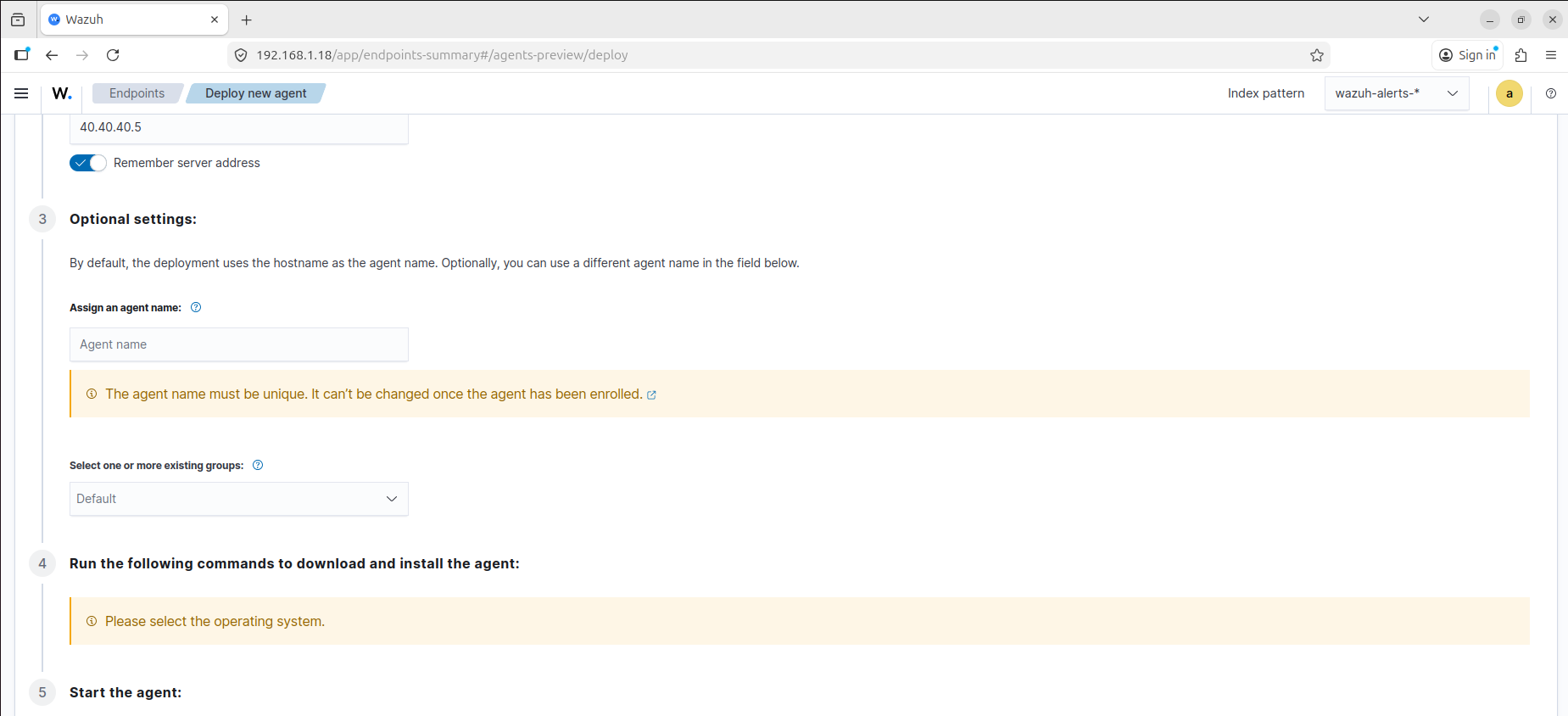1568x716 pixels.
Task: Select the Deploy new agent breadcrumb
Action: [255, 93]
